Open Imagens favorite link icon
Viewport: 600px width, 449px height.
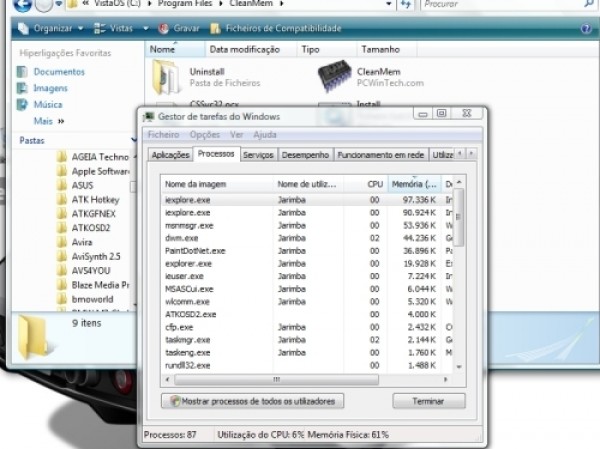[x=23, y=88]
